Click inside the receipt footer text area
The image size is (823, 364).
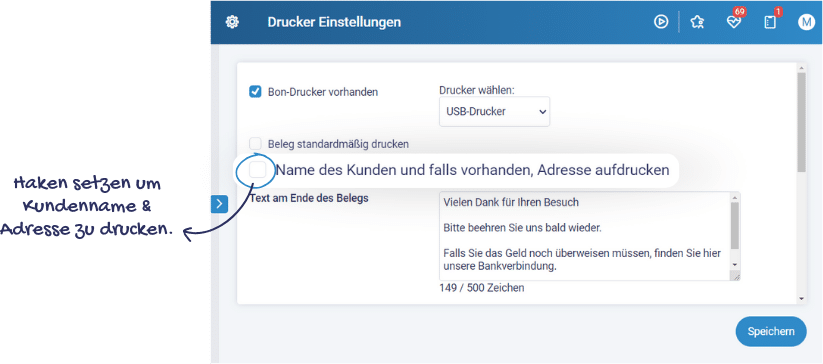point(585,236)
